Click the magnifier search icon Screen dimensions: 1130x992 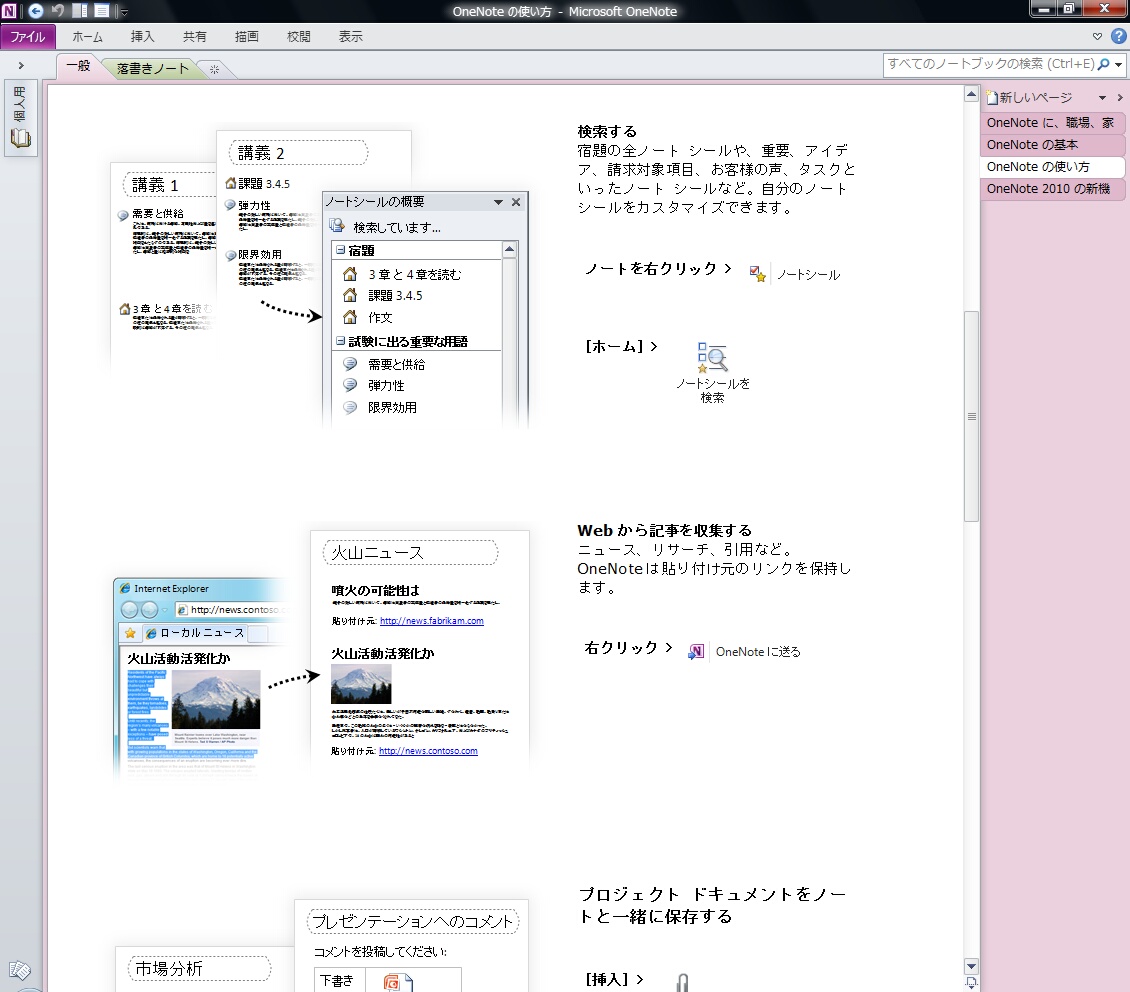(1103, 64)
